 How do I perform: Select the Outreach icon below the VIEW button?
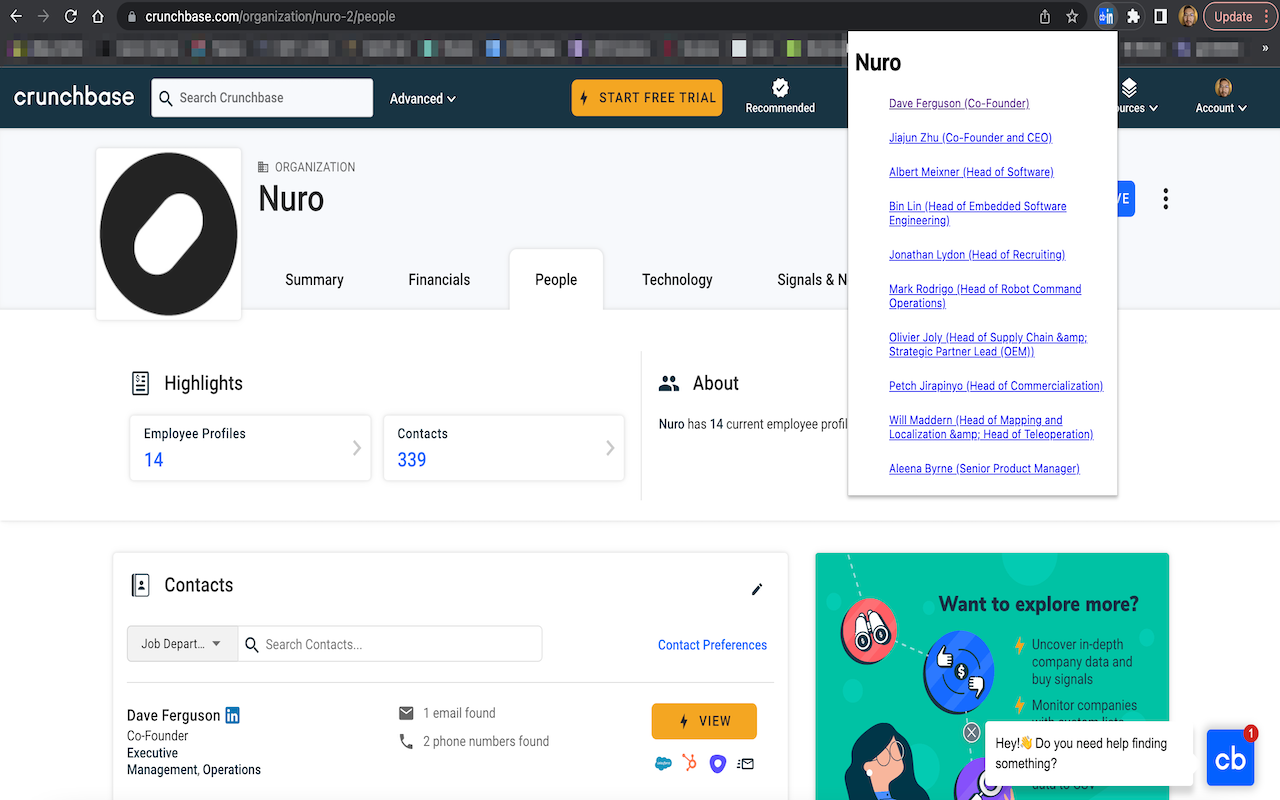717,763
